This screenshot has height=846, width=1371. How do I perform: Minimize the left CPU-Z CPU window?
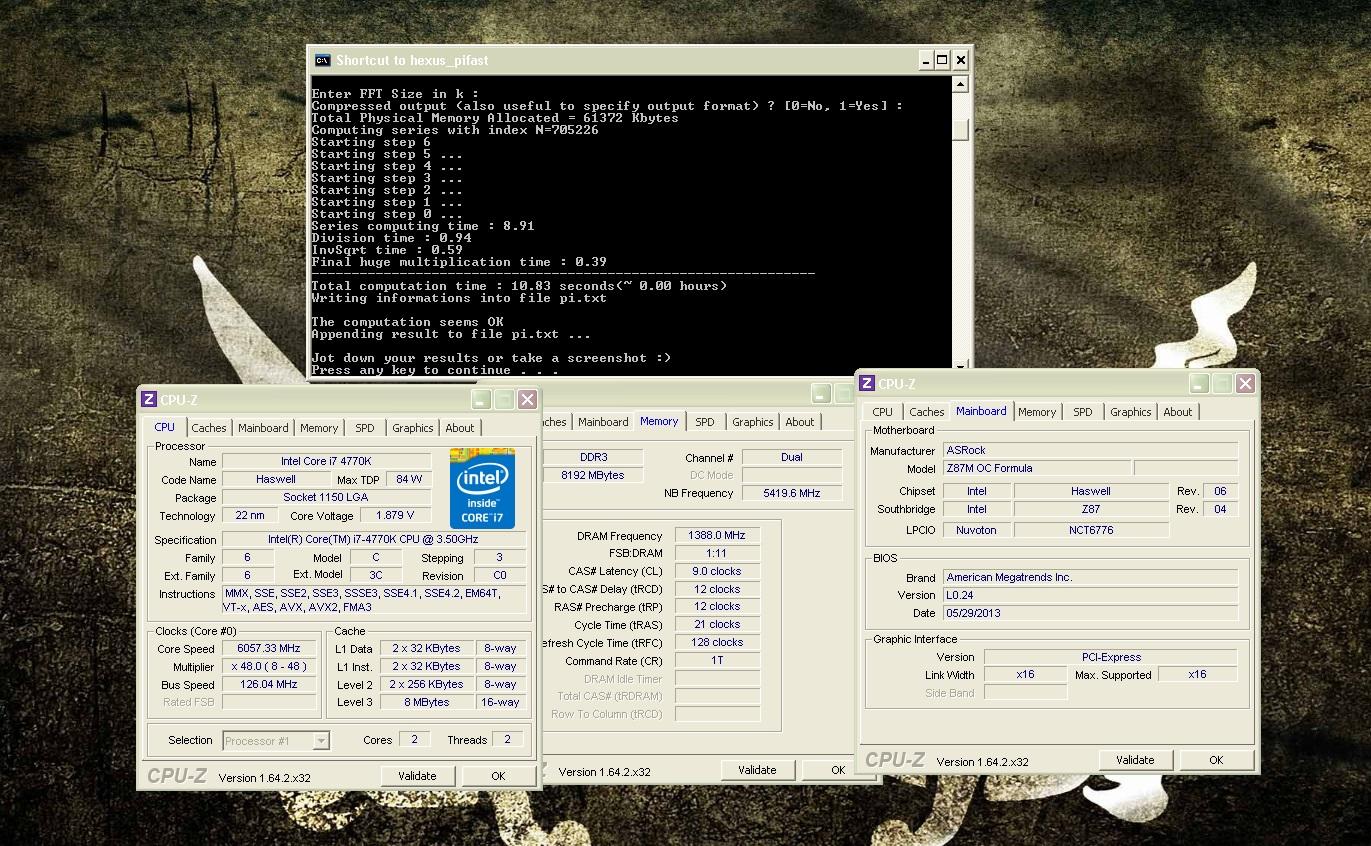481,400
